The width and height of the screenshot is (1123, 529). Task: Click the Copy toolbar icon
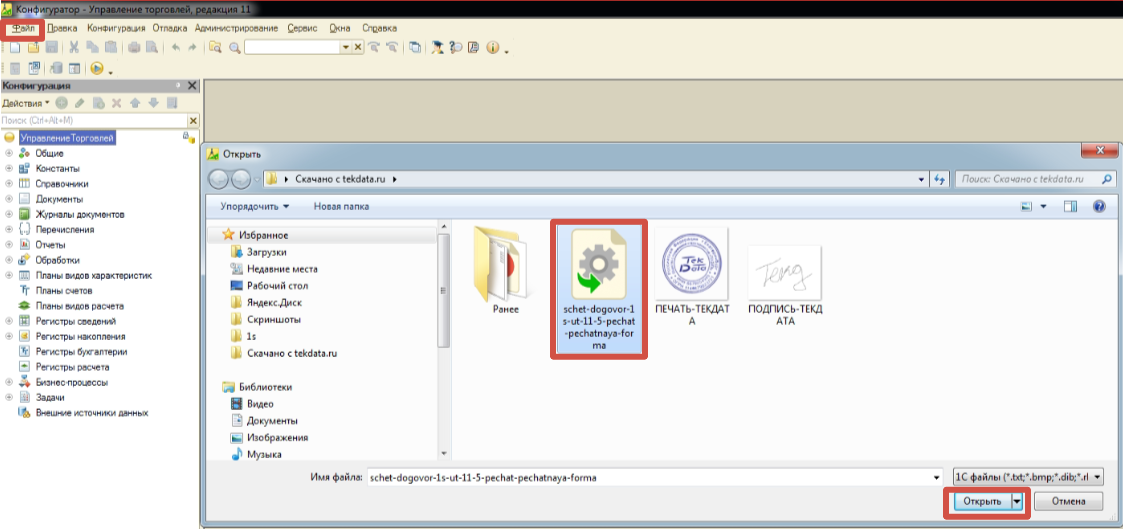click(92, 47)
